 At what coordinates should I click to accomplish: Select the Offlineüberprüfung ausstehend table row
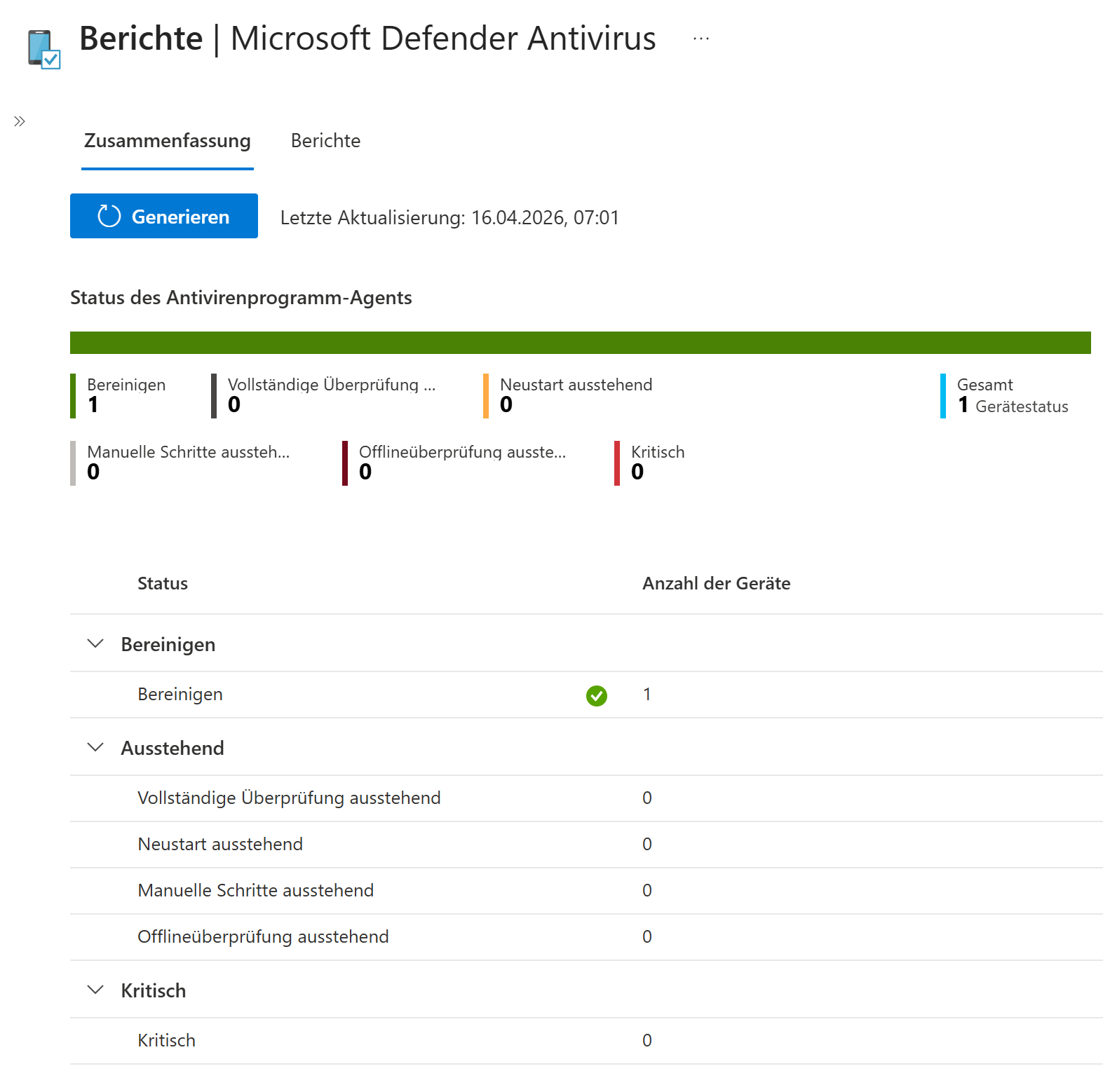pos(586,937)
